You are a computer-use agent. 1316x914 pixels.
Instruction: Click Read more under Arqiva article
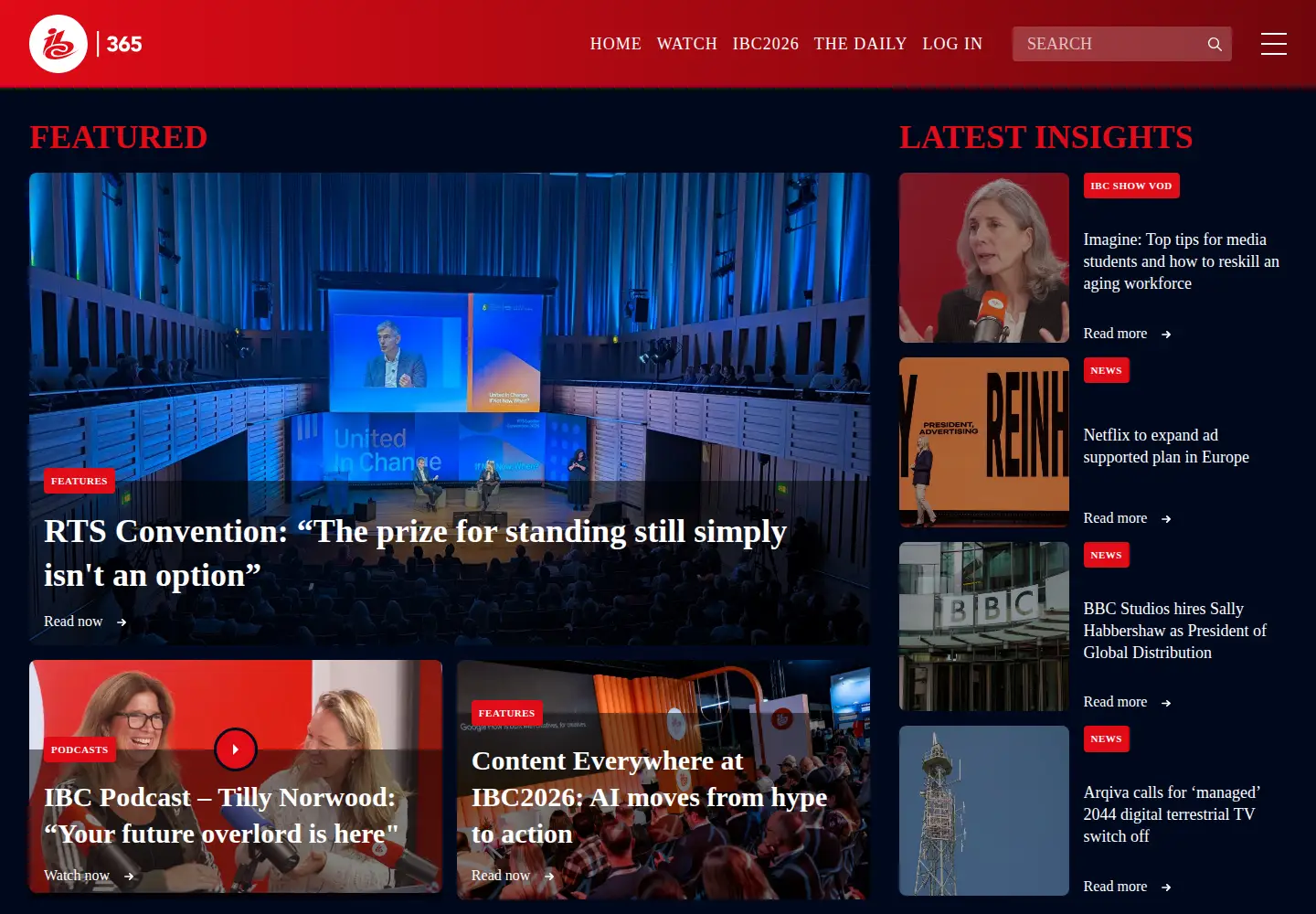coord(1115,887)
